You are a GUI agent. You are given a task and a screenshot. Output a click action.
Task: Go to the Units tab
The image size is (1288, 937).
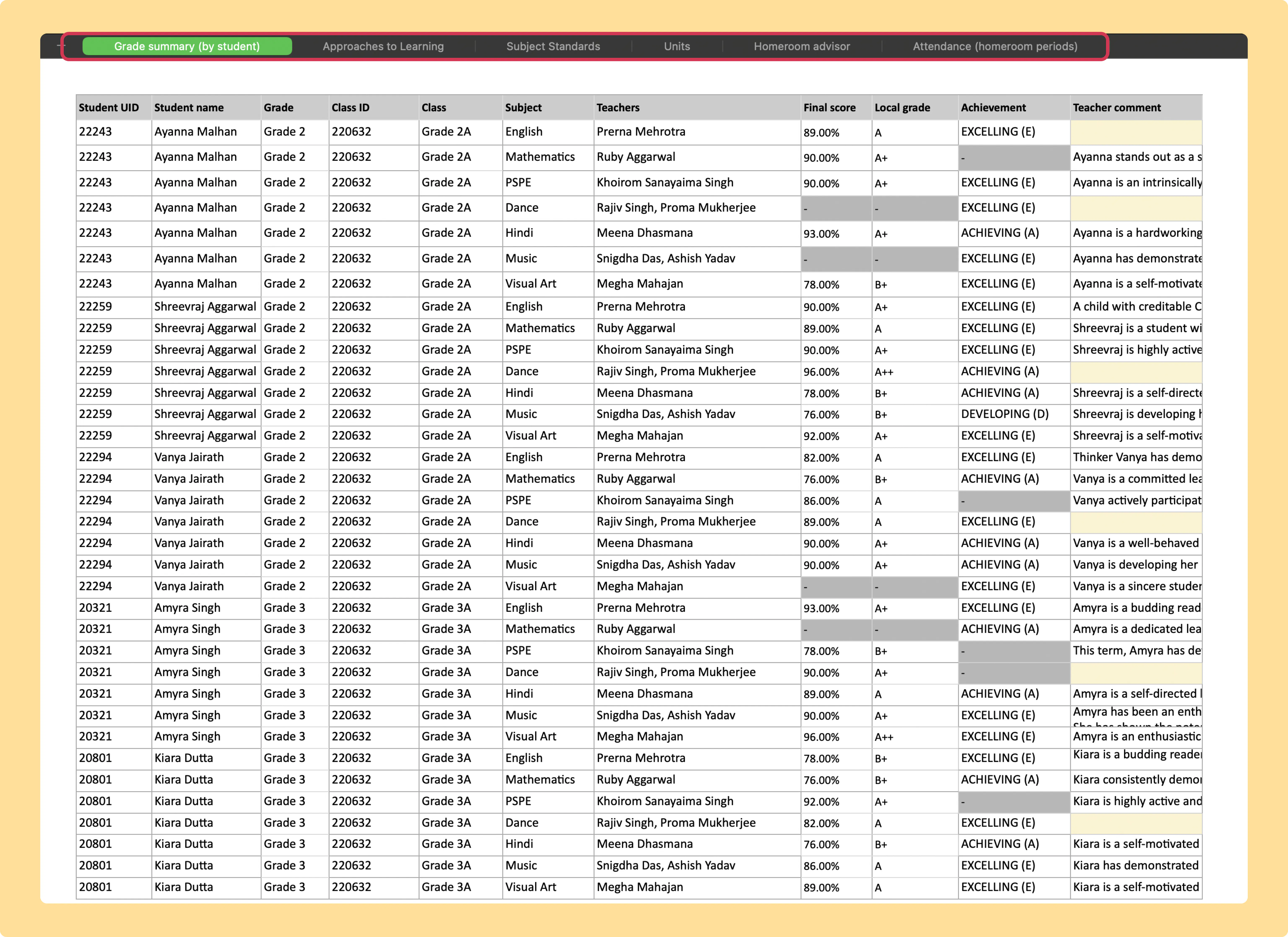677,47
